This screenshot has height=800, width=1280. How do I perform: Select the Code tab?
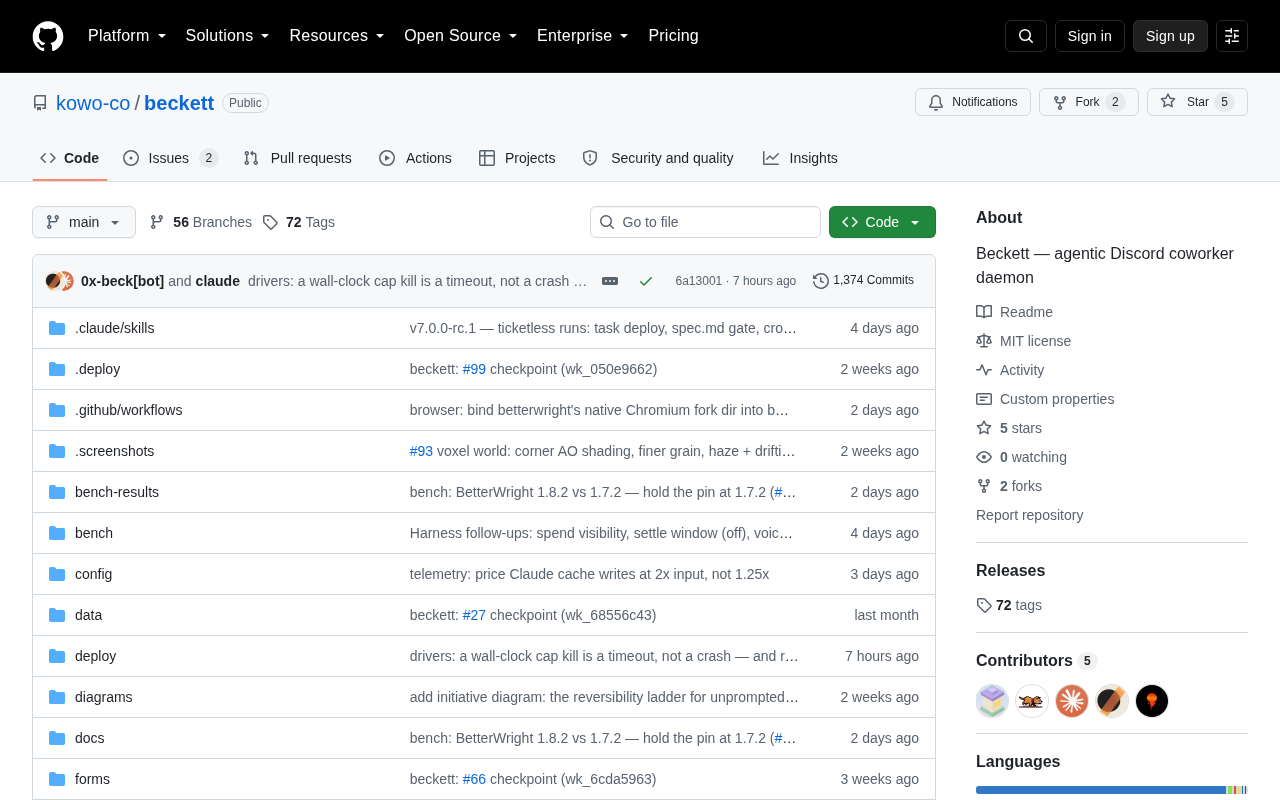click(x=70, y=158)
